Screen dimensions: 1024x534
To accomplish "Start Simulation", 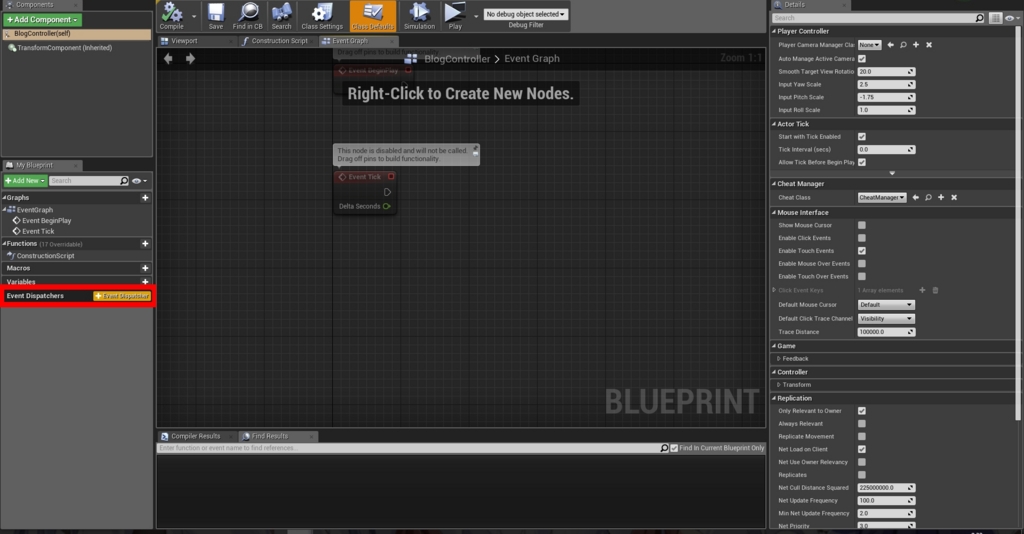I will coord(419,16).
